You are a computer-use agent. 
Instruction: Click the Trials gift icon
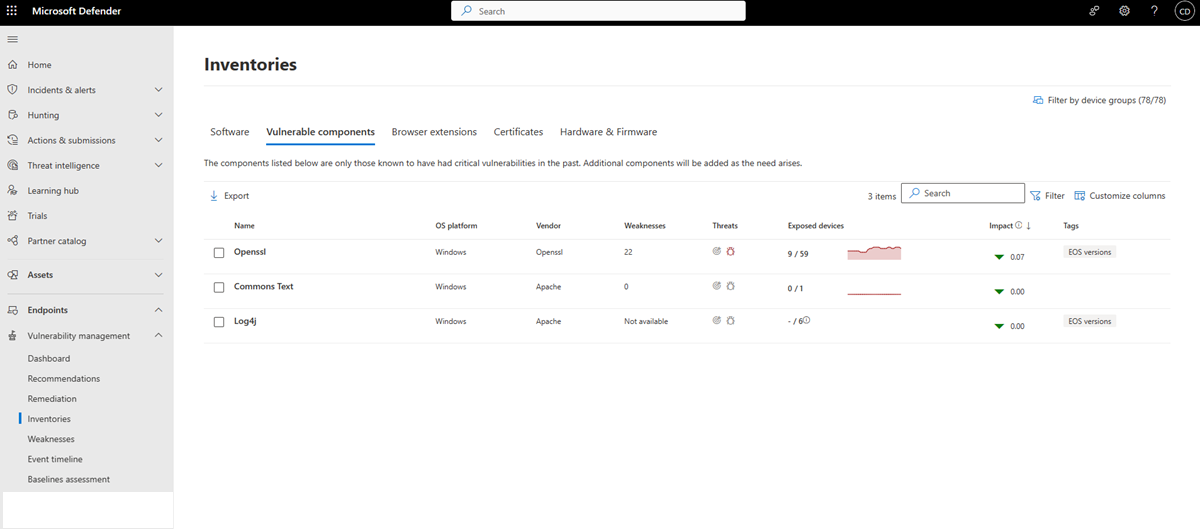[13, 215]
